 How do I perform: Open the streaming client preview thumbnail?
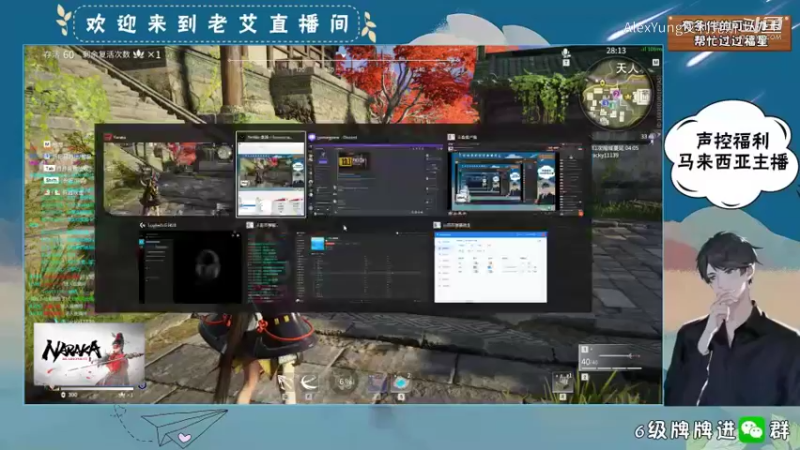pyautogui.click(x=515, y=179)
